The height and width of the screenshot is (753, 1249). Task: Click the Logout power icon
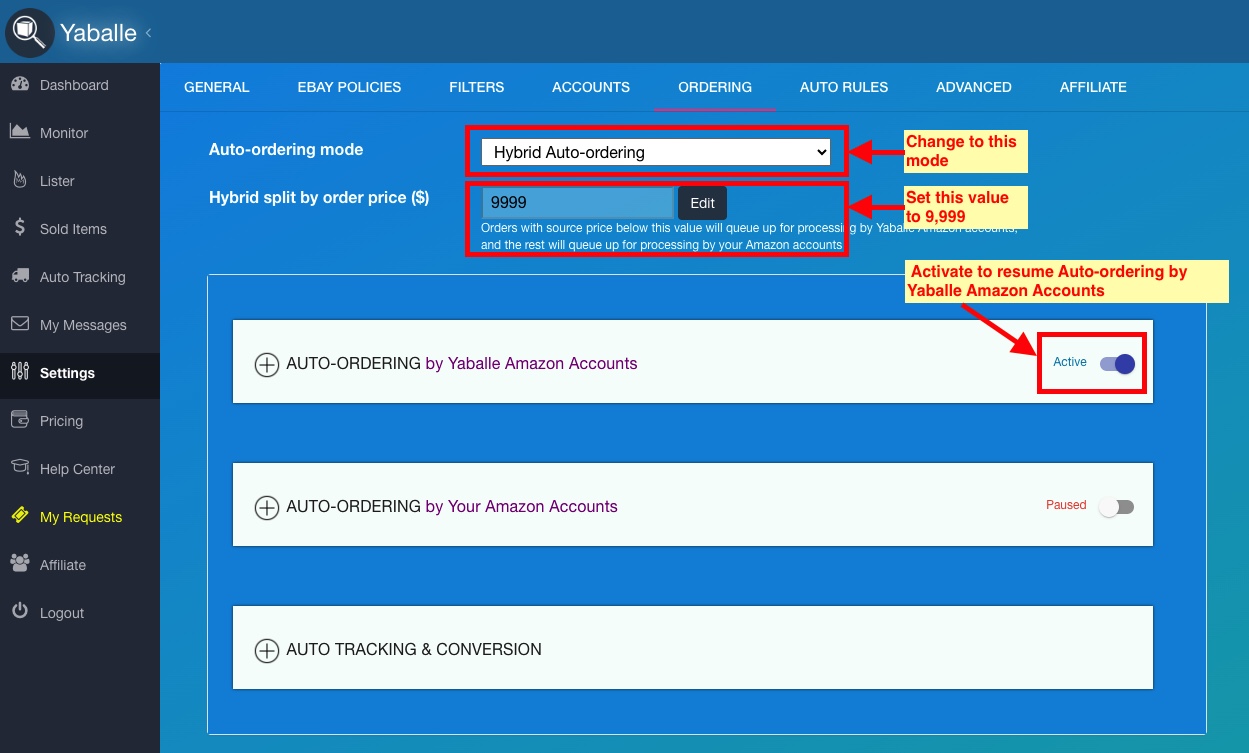20,612
